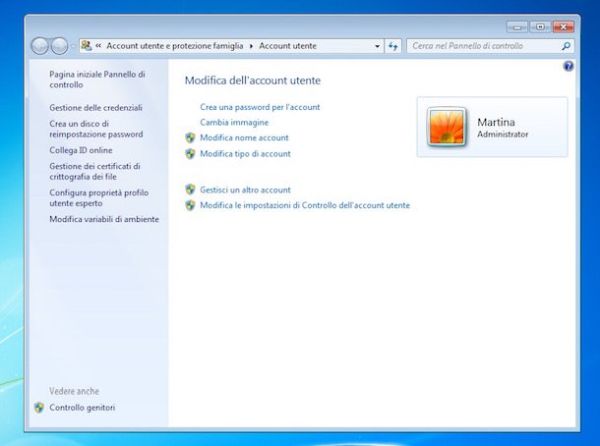This screenshot has height=446, width=600.
Task: Expand the double-chevron at breadcrumb start
Action: 99,46
